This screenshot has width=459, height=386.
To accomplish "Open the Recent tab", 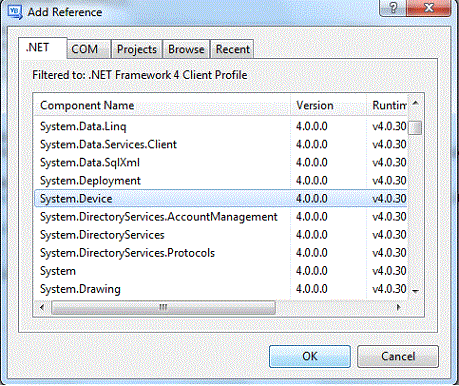I will 232,49.
